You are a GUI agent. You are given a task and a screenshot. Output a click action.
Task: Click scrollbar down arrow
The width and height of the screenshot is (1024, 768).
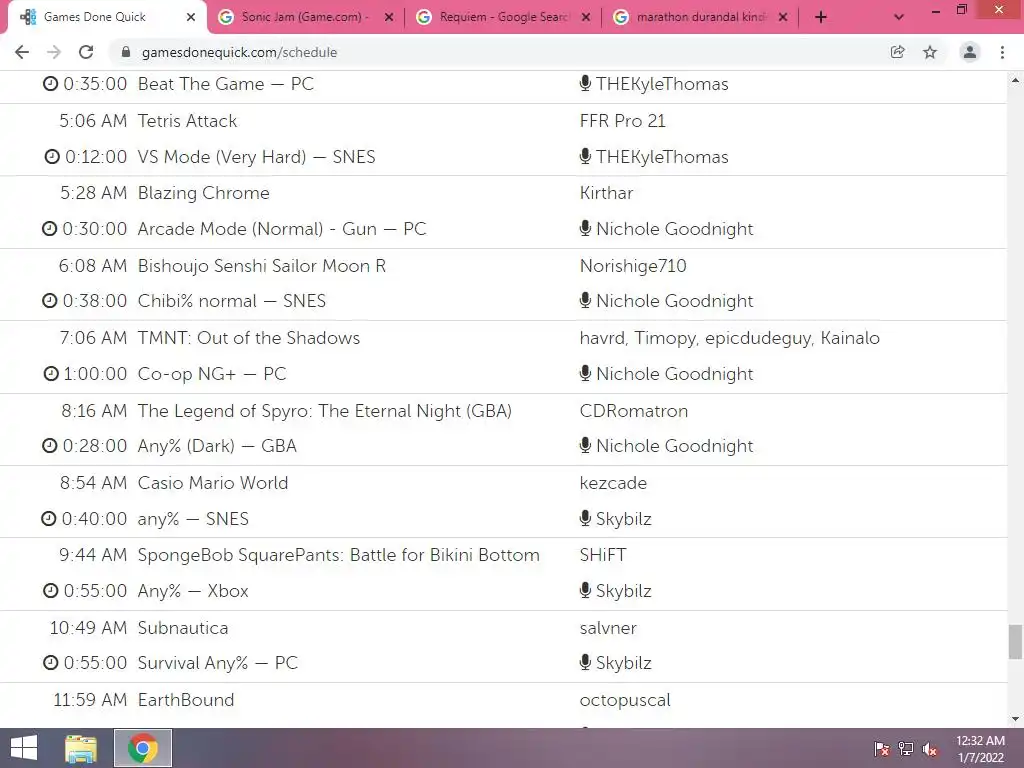1015,719
